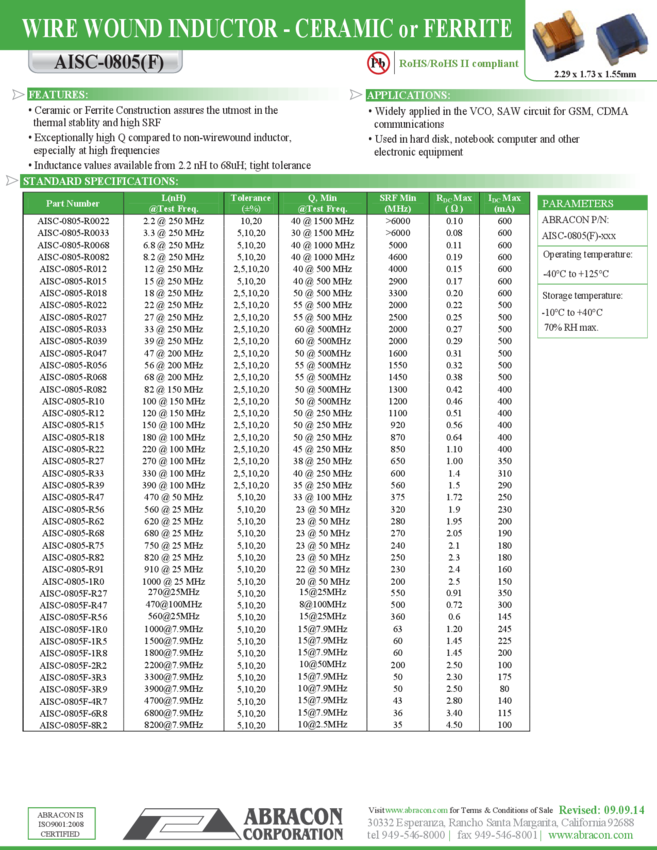Select part number AISC-0805-R027
The height and width of the screenshot is (850, 657).
pos(73,317)
